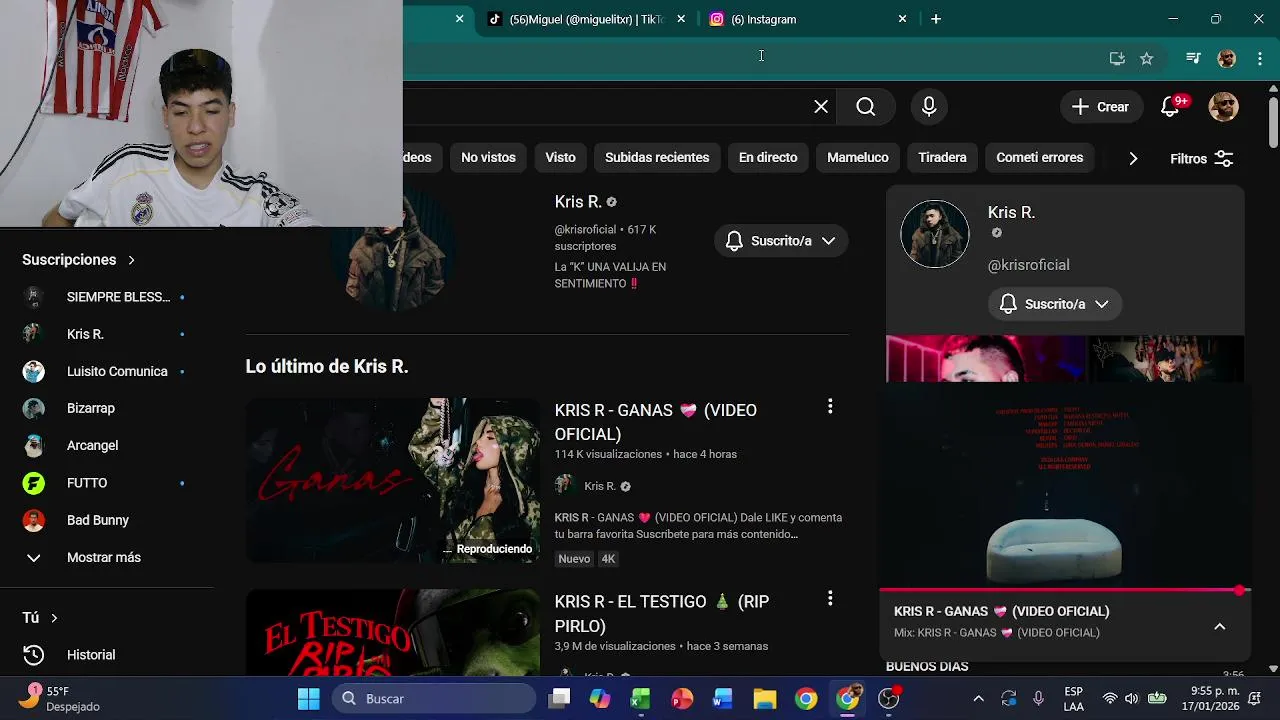Open OBS Studio from the taskbar
The image size is (1280, 720).
(888, 699)
